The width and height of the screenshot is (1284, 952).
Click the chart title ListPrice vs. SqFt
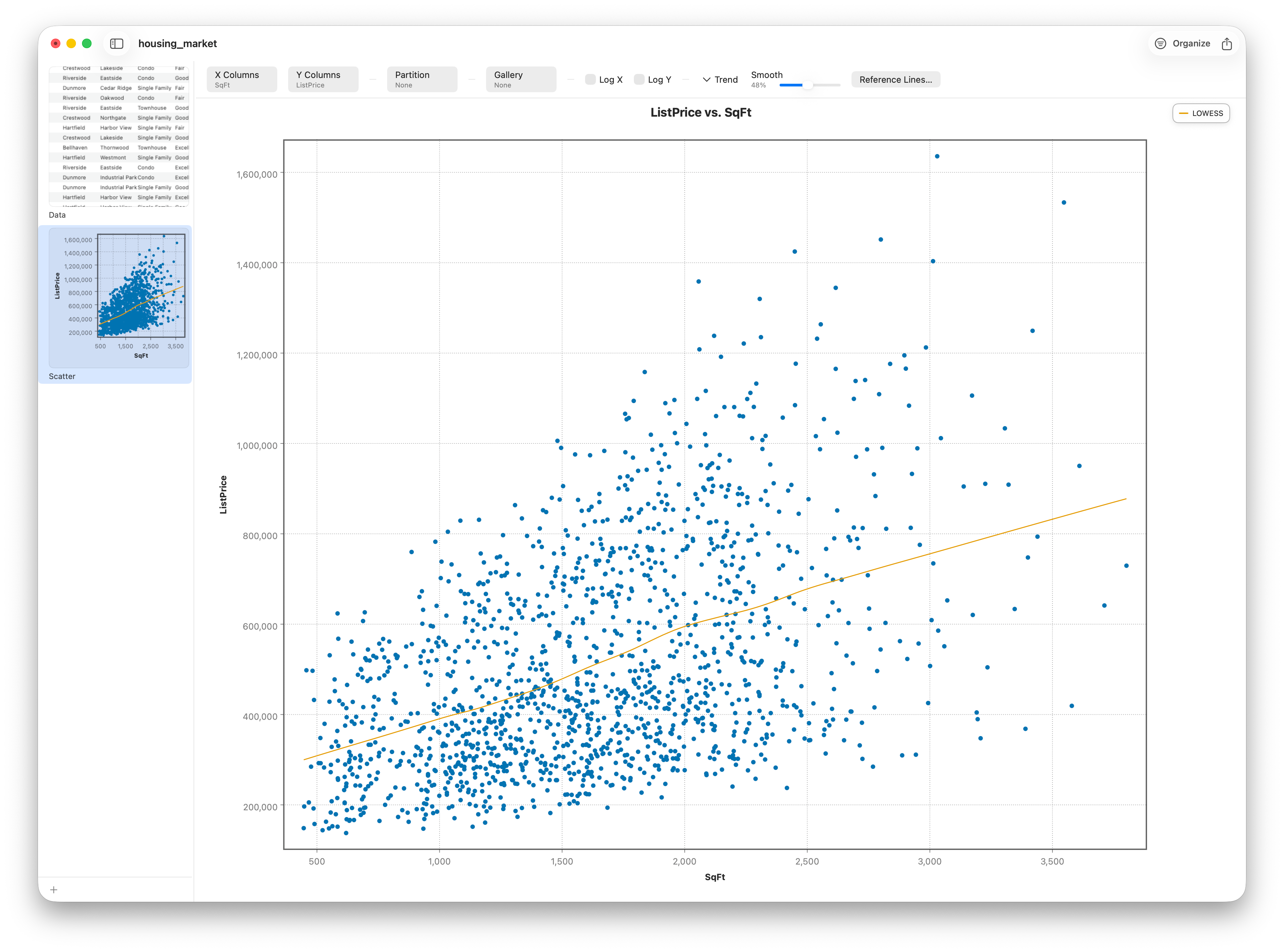700,112
